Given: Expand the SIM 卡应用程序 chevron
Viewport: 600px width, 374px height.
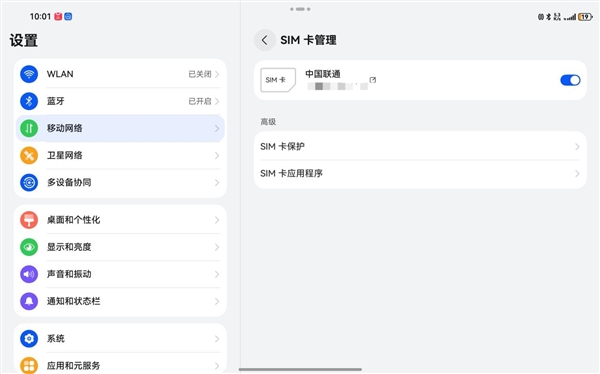Looking at the screenshot, I should coord(577,174).
